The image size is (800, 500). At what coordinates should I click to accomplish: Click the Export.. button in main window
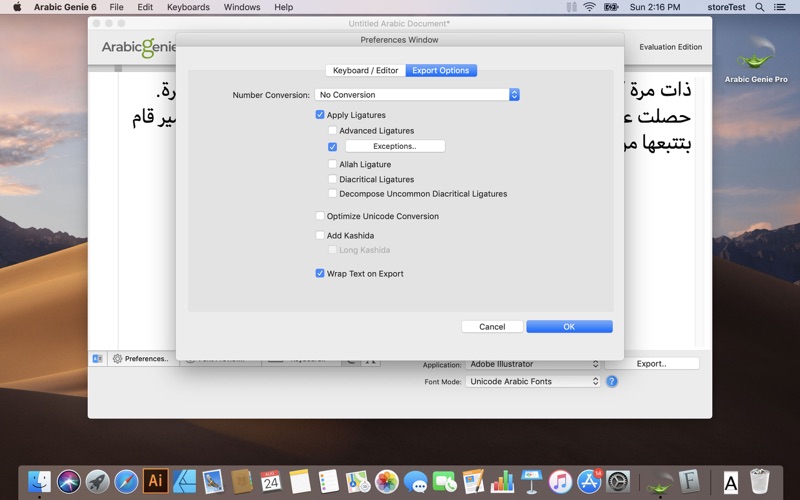coord(652,364)
